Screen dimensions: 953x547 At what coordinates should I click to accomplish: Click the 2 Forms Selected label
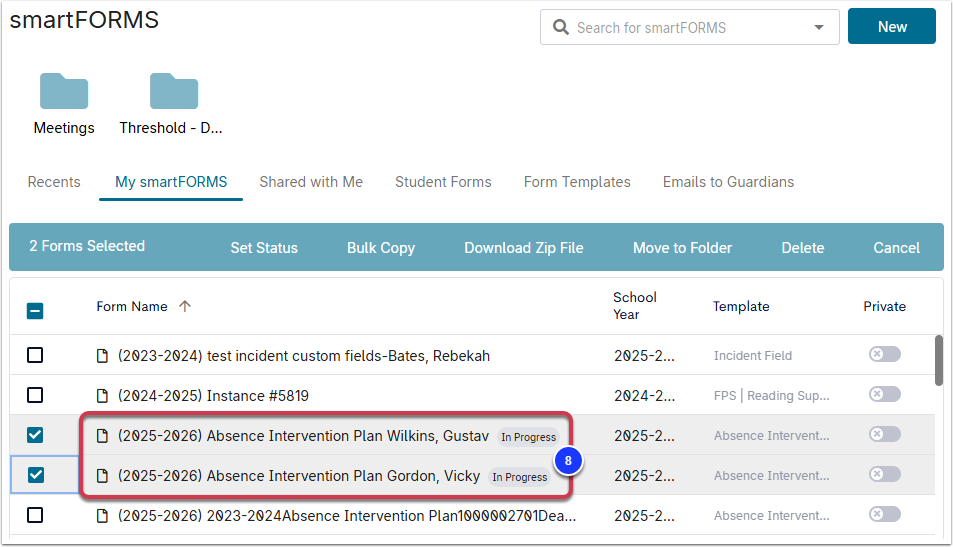coord(87,246)
